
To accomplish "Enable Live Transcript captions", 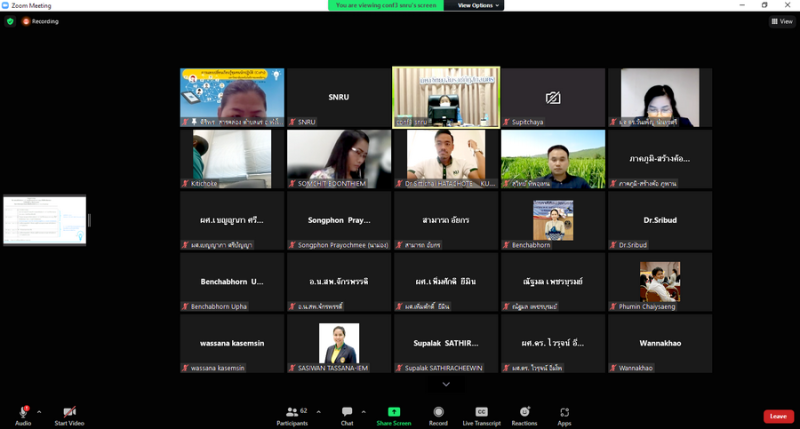I will 481,412.
